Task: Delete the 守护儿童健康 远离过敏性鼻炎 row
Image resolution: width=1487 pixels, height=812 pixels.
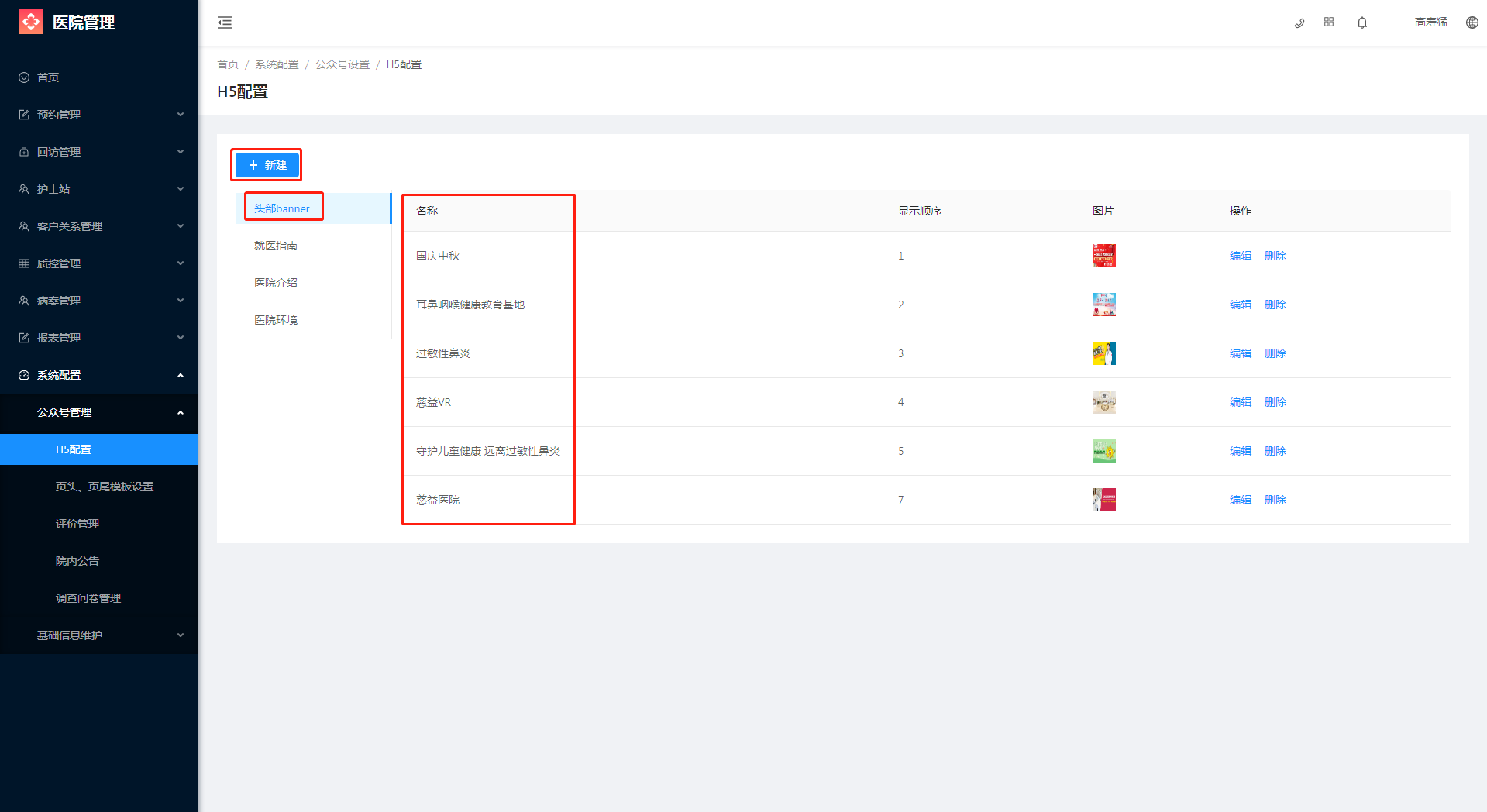Action: click(1275, 451)
